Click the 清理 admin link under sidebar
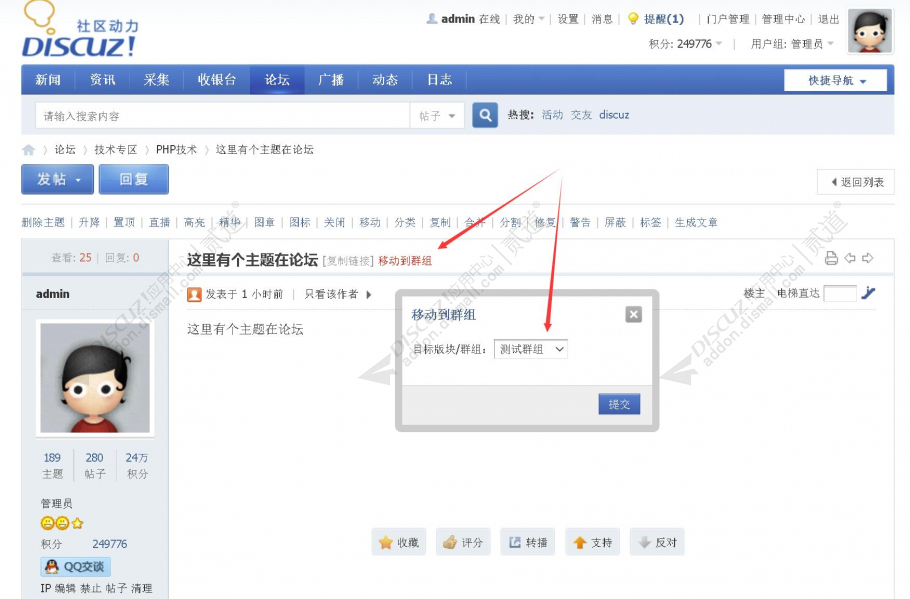This screenshot has height=599, width=910. 142,589
